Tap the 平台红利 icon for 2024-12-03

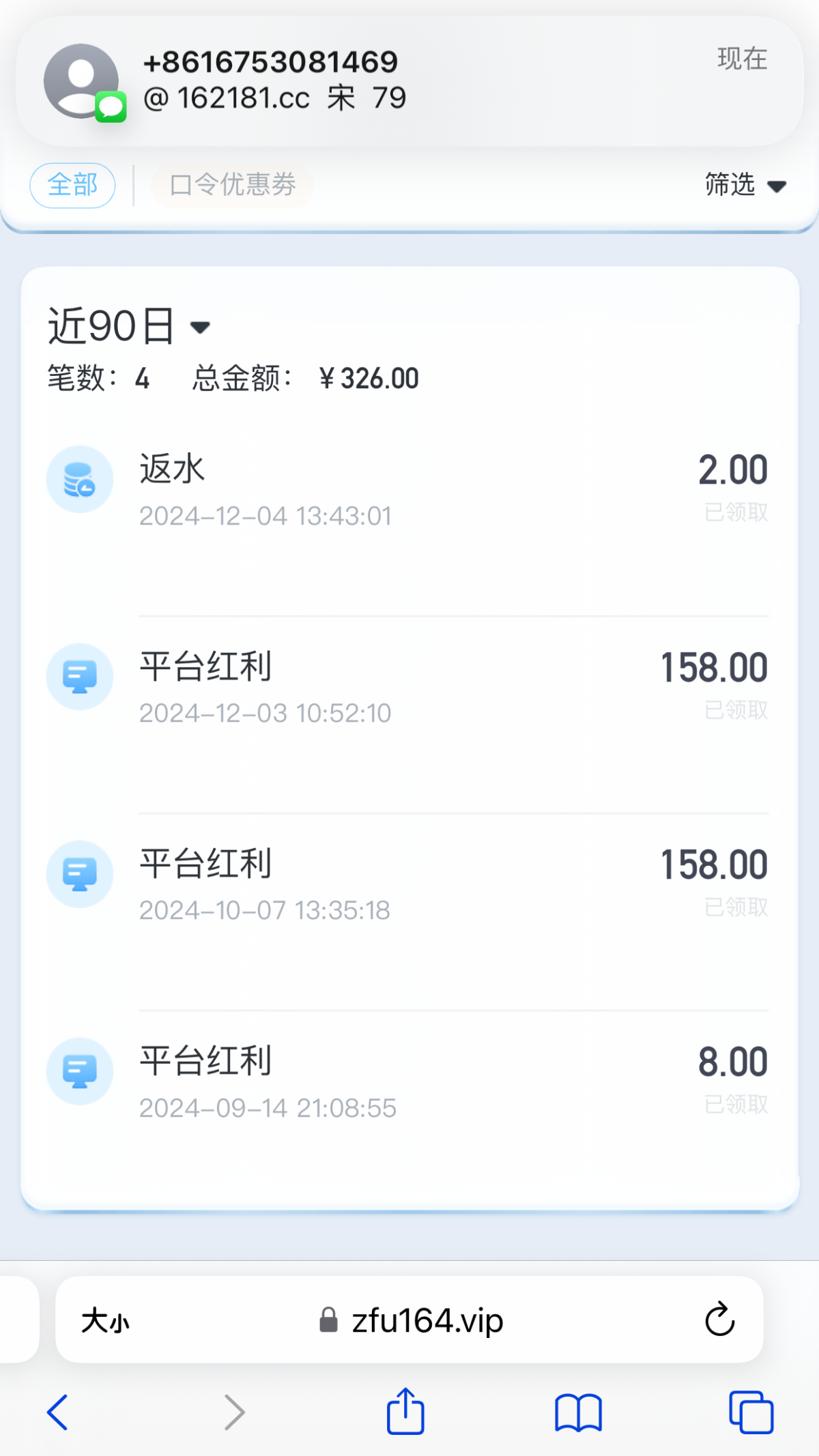click(80, 677)
